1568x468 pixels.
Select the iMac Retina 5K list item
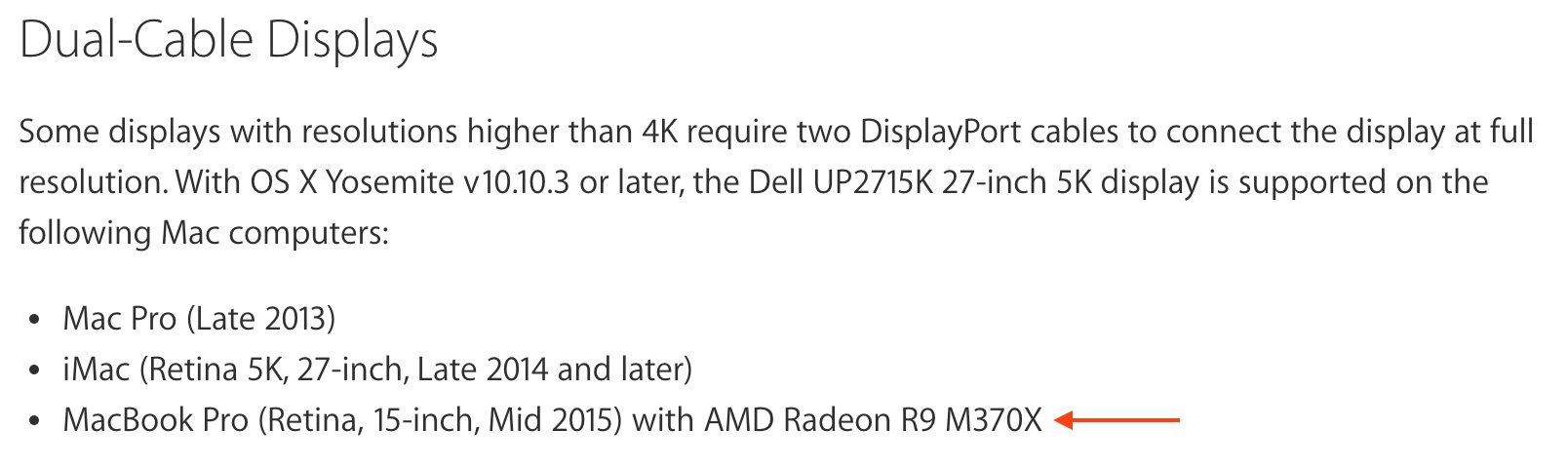[377, 370]
